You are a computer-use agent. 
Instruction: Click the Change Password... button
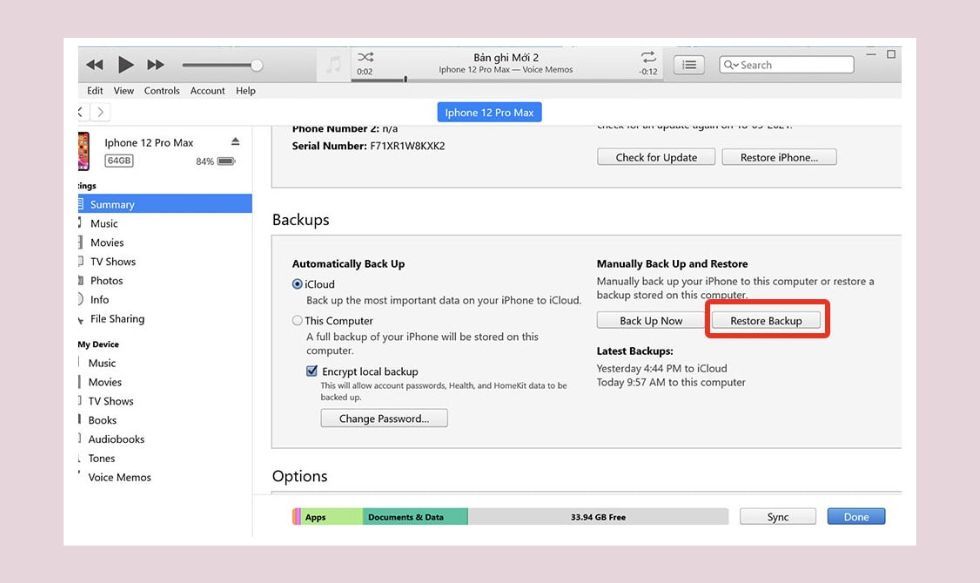384,418
